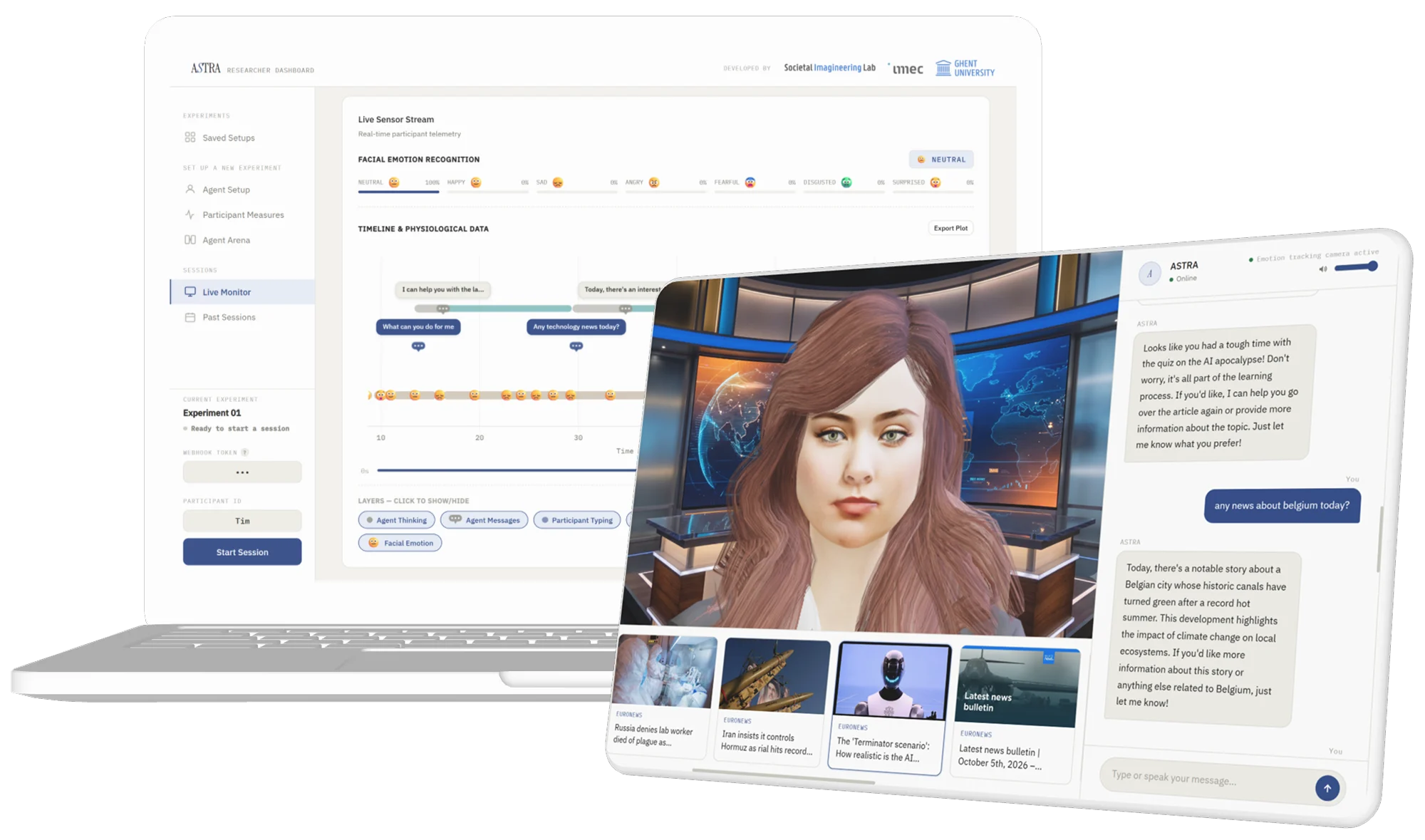1425x840 pixels.
Task: Open Saved Setups in sidebar
Action: click(x=242, y=138)
